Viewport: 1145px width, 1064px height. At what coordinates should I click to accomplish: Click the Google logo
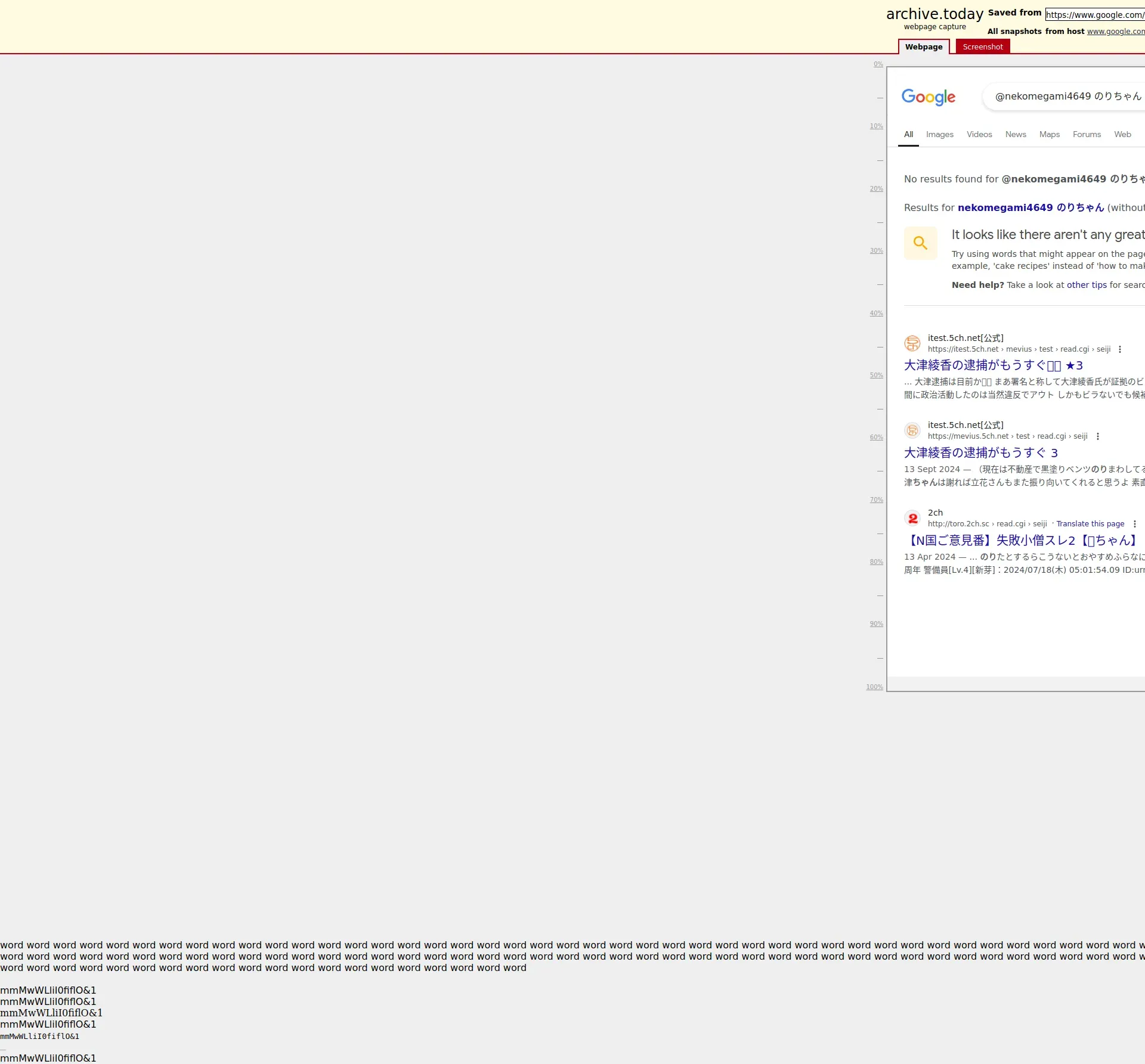click(928, 97)
